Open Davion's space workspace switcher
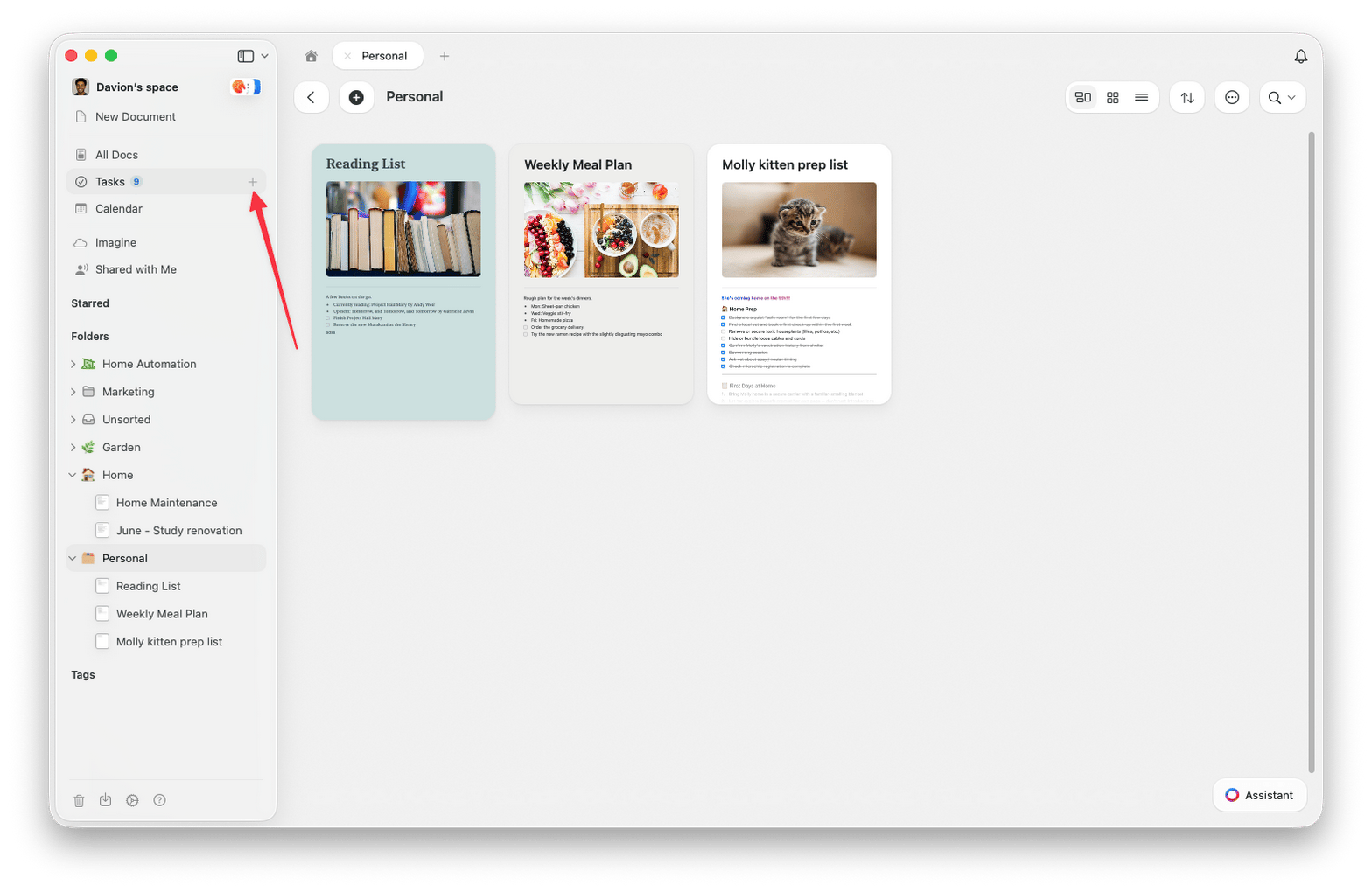Viewport: 1372px width, 892px height. pos(136,87)
